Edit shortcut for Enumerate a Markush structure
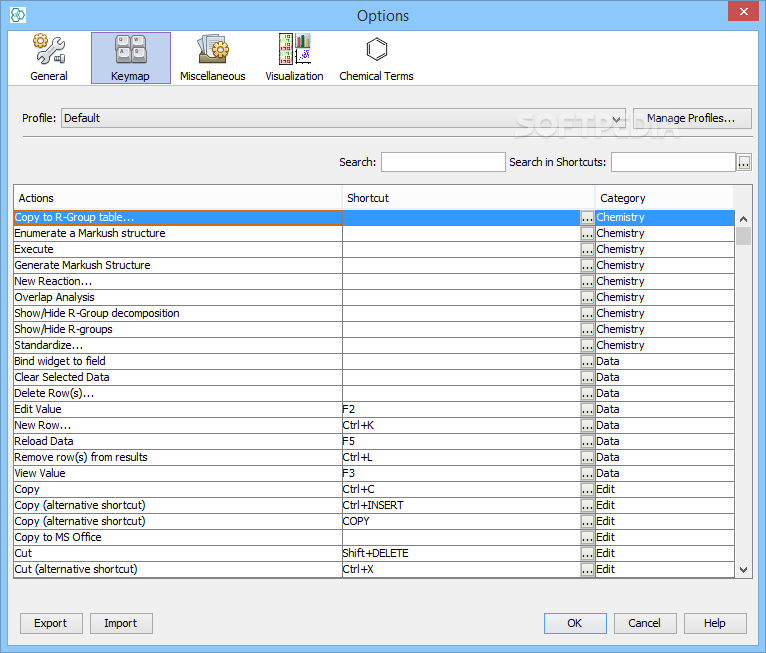The height and width of the screenshot is (653, 766). pyautogui.click(x=587, y=233)
